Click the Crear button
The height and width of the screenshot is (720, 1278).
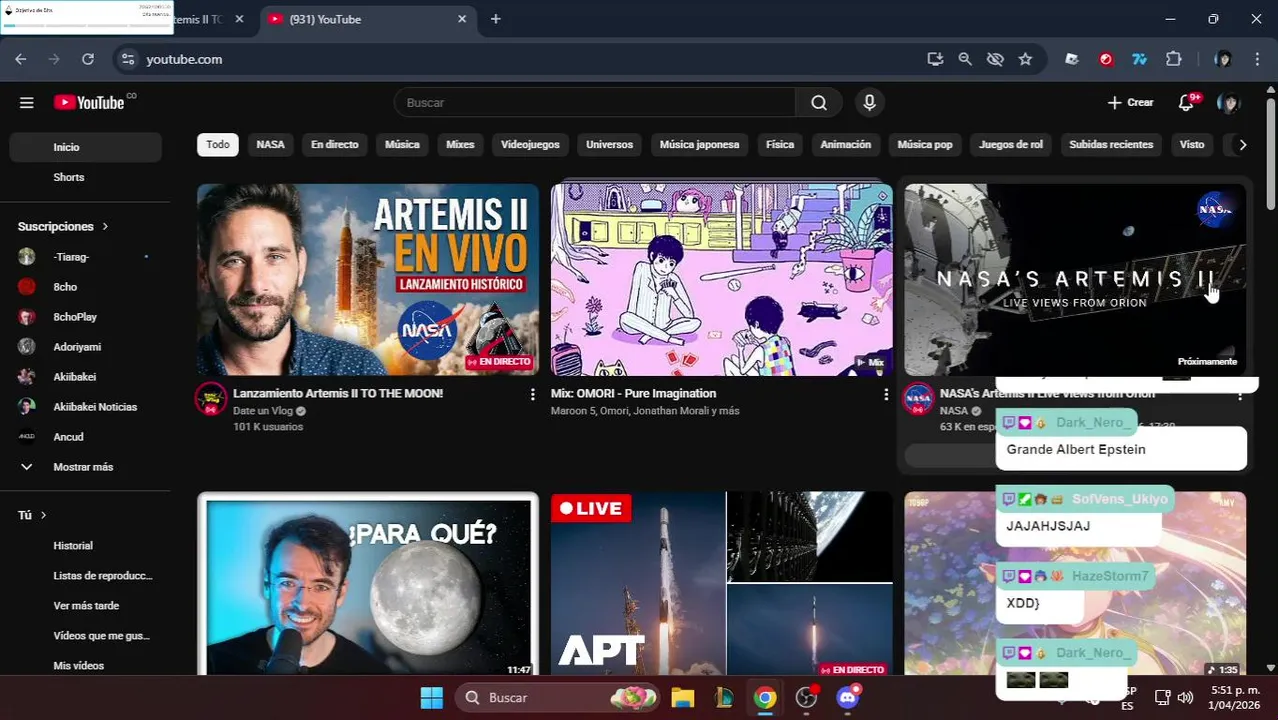click(1130, 102)
